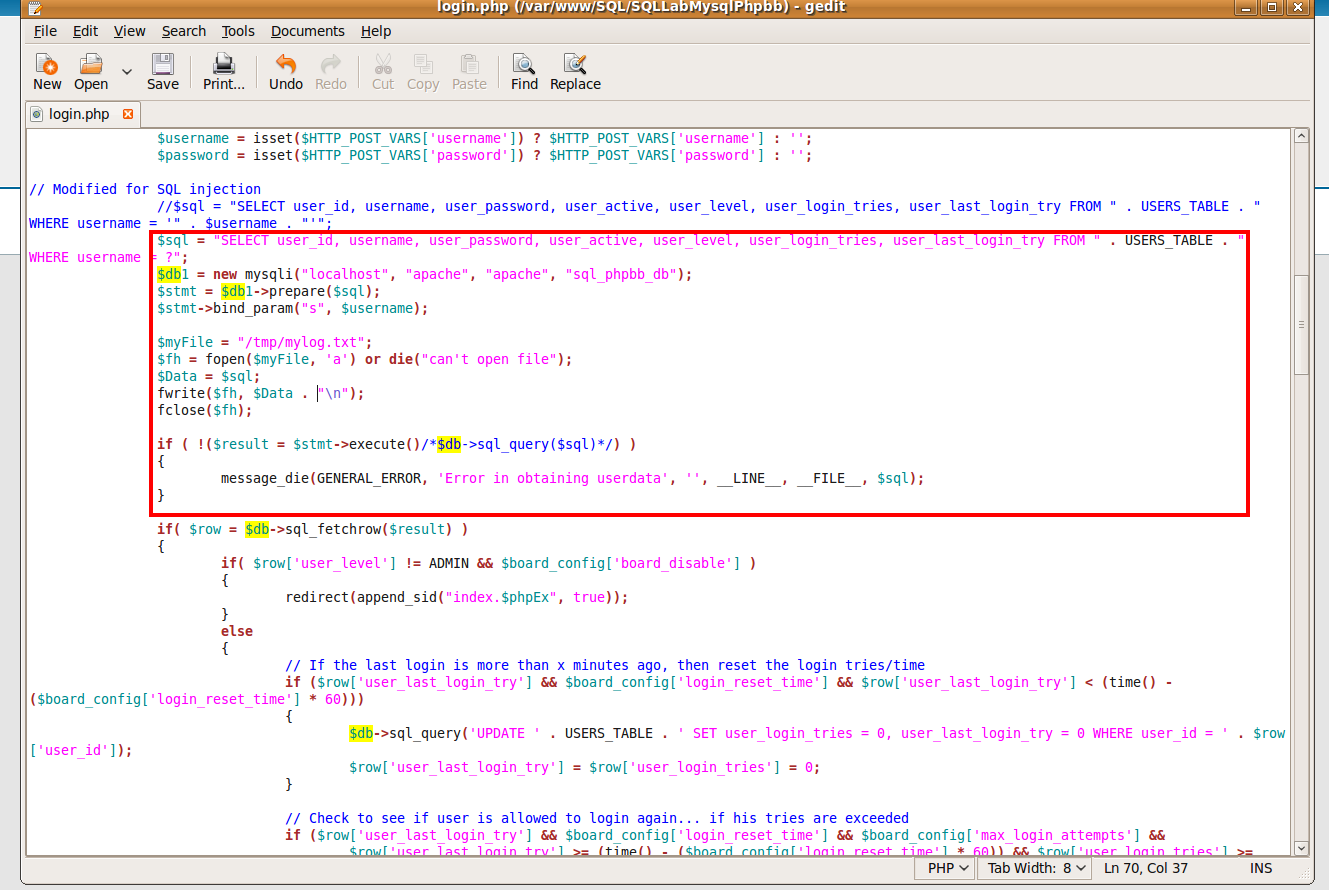
Task: Open the Documents menu
Action: coord(307,31)
